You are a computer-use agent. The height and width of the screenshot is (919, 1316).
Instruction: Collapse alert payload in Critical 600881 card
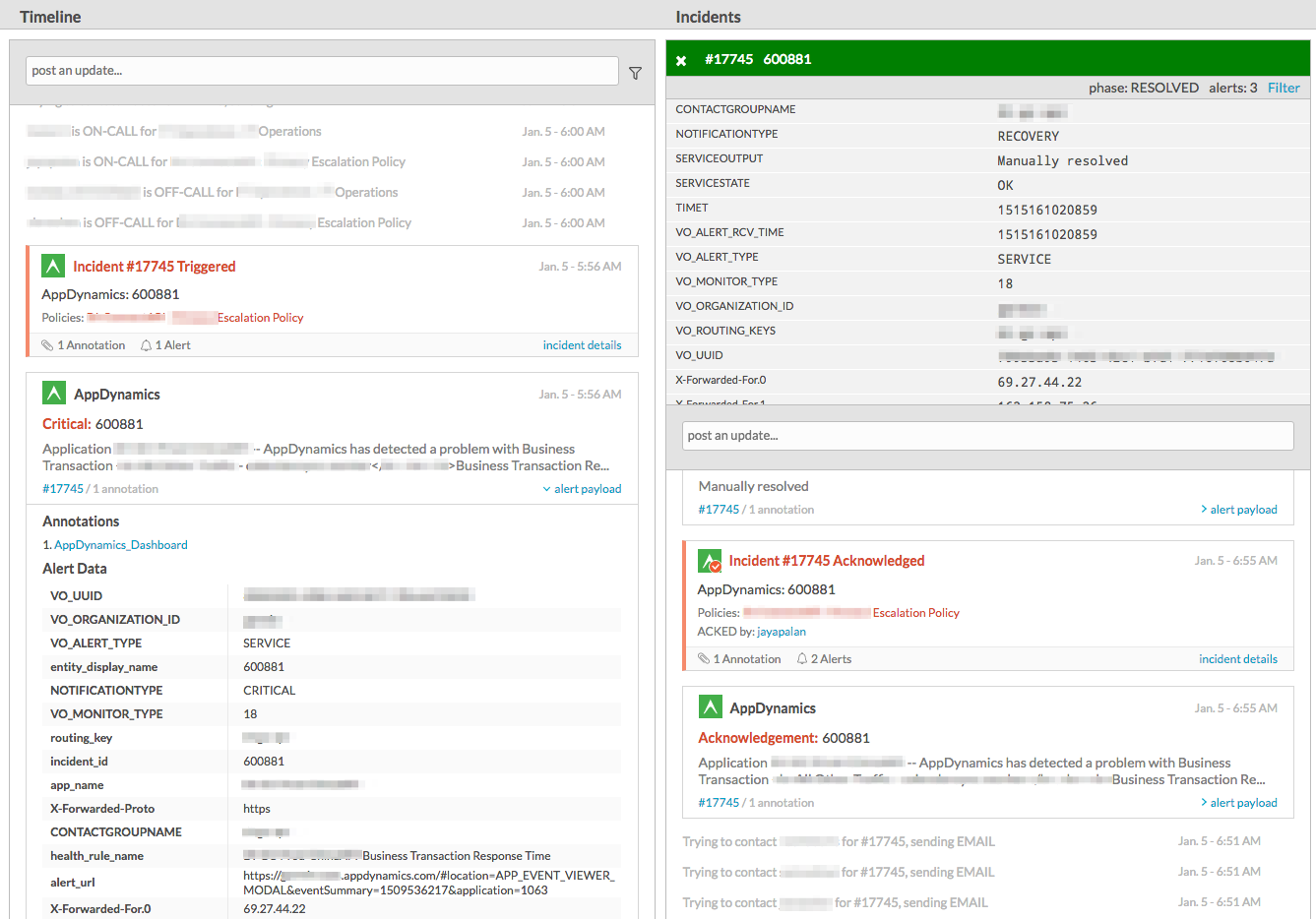(582, 489)
